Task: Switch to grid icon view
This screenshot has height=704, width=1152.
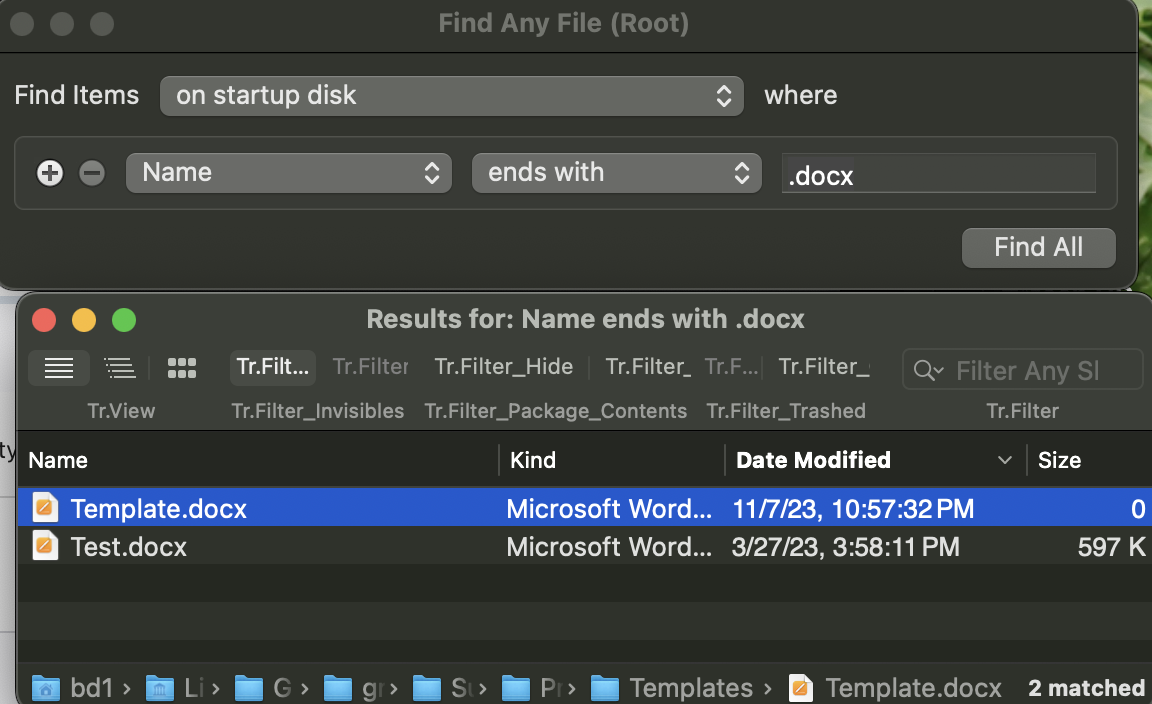Action: point(182,368)
